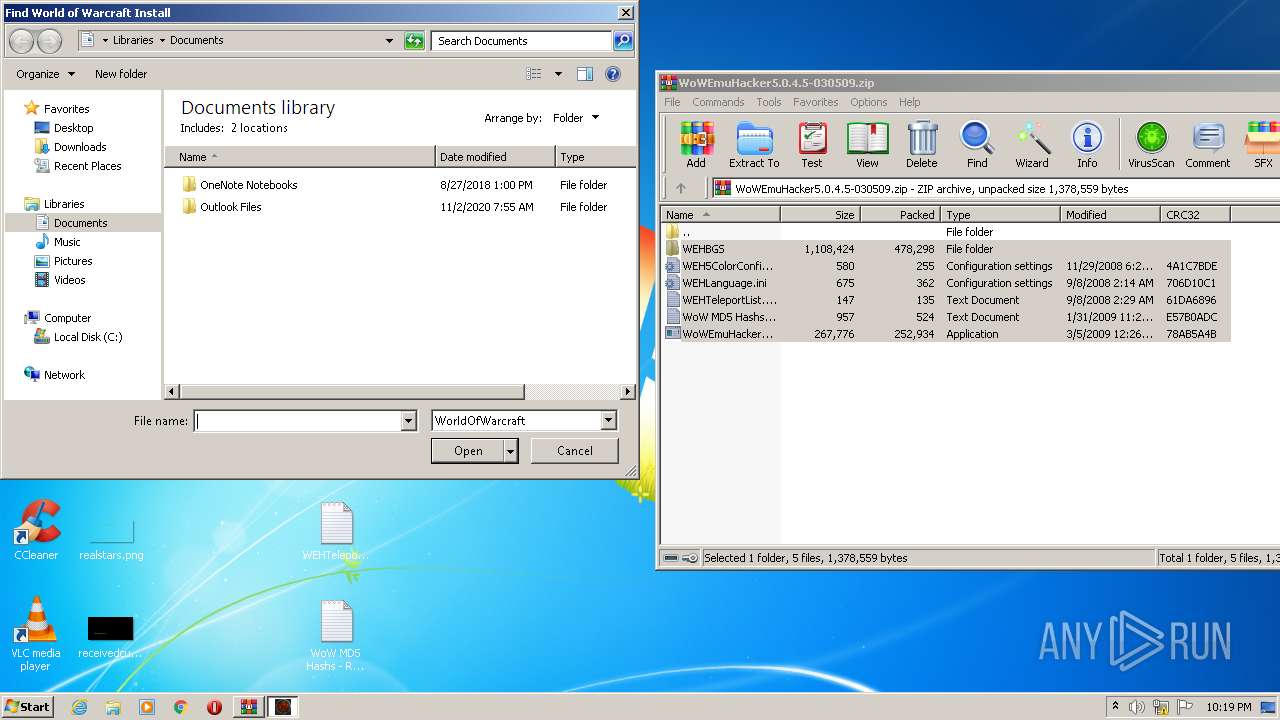Click the Start button
1280x720 pixels.
[27, 707]
